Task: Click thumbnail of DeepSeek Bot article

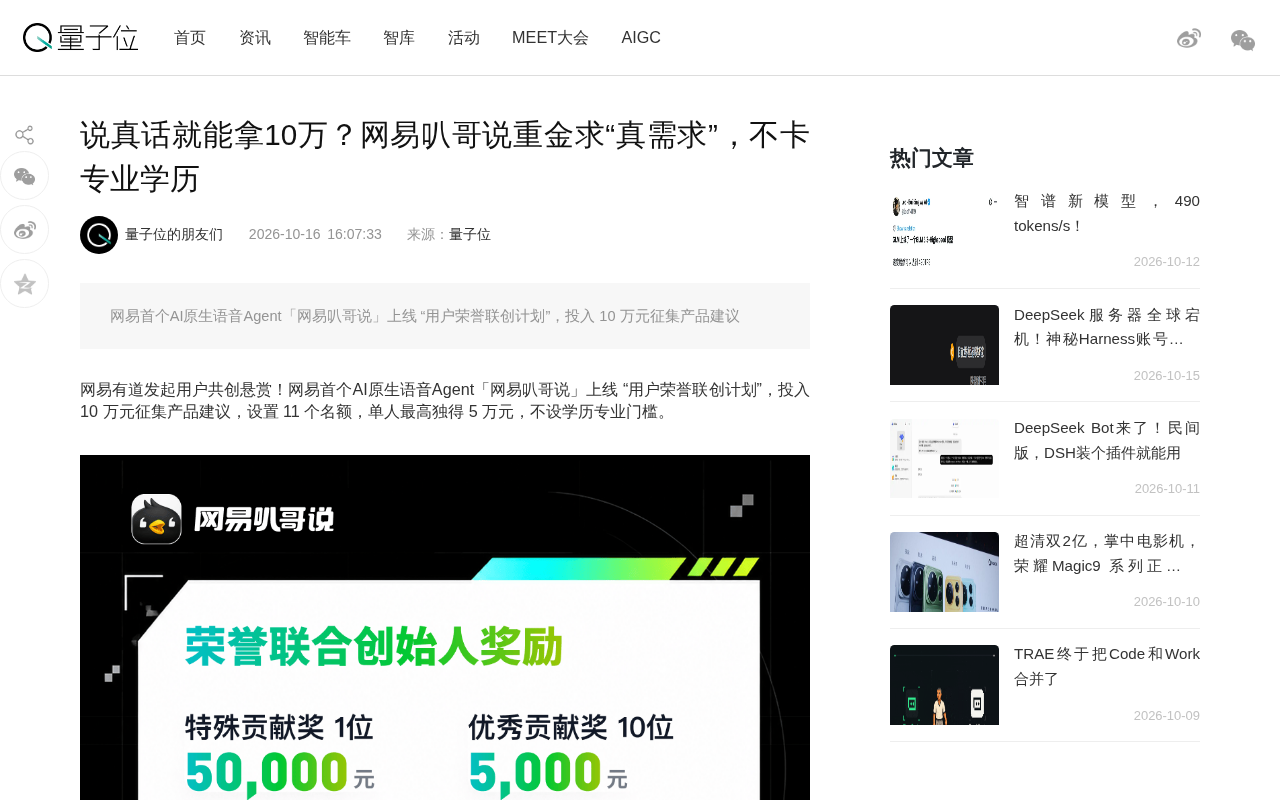Action: tap(944, 458)
